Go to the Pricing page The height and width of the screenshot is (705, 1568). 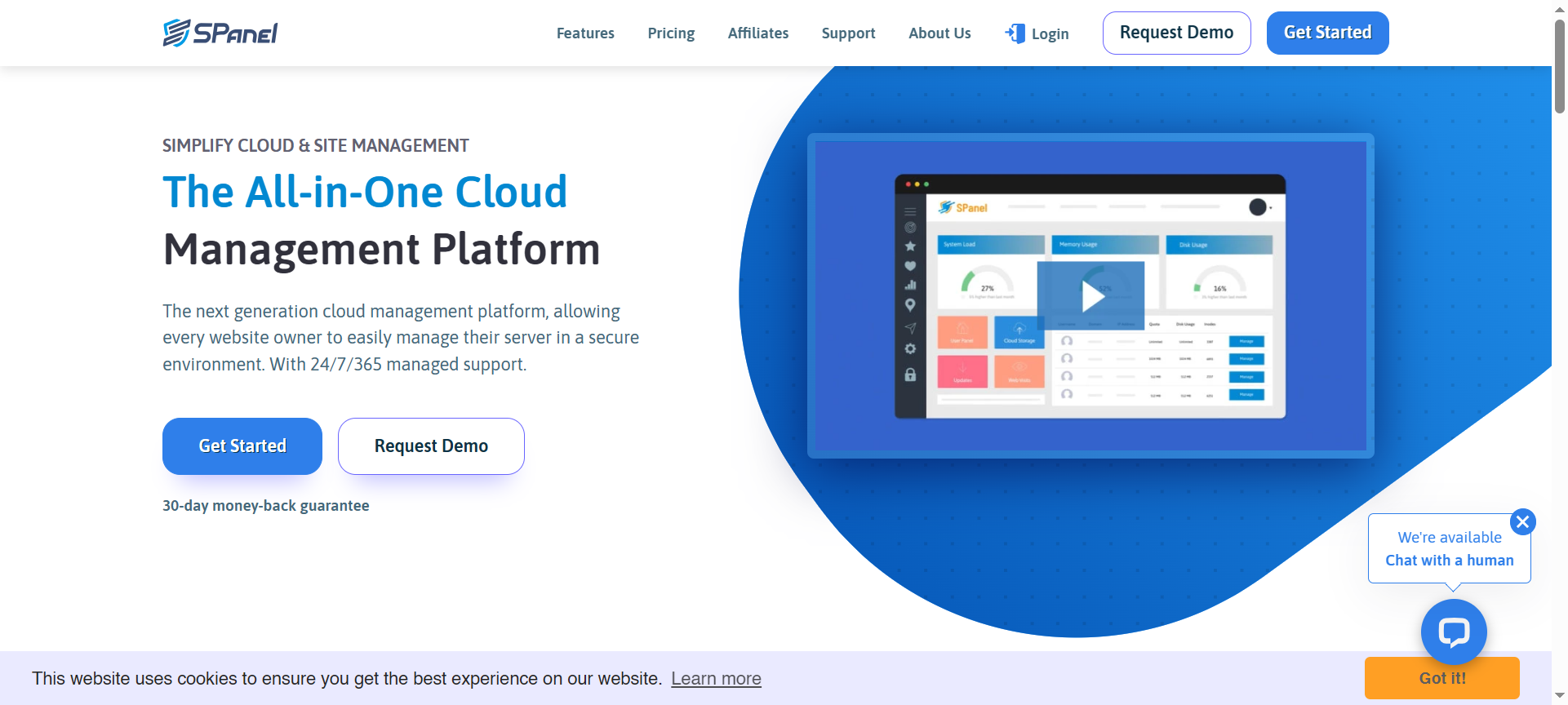pyautogui.click(x=671, y=33)
